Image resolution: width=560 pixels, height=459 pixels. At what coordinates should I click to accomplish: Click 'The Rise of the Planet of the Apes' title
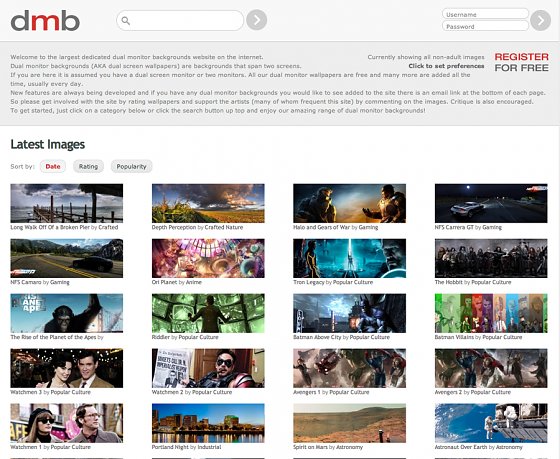click(53, 337)
